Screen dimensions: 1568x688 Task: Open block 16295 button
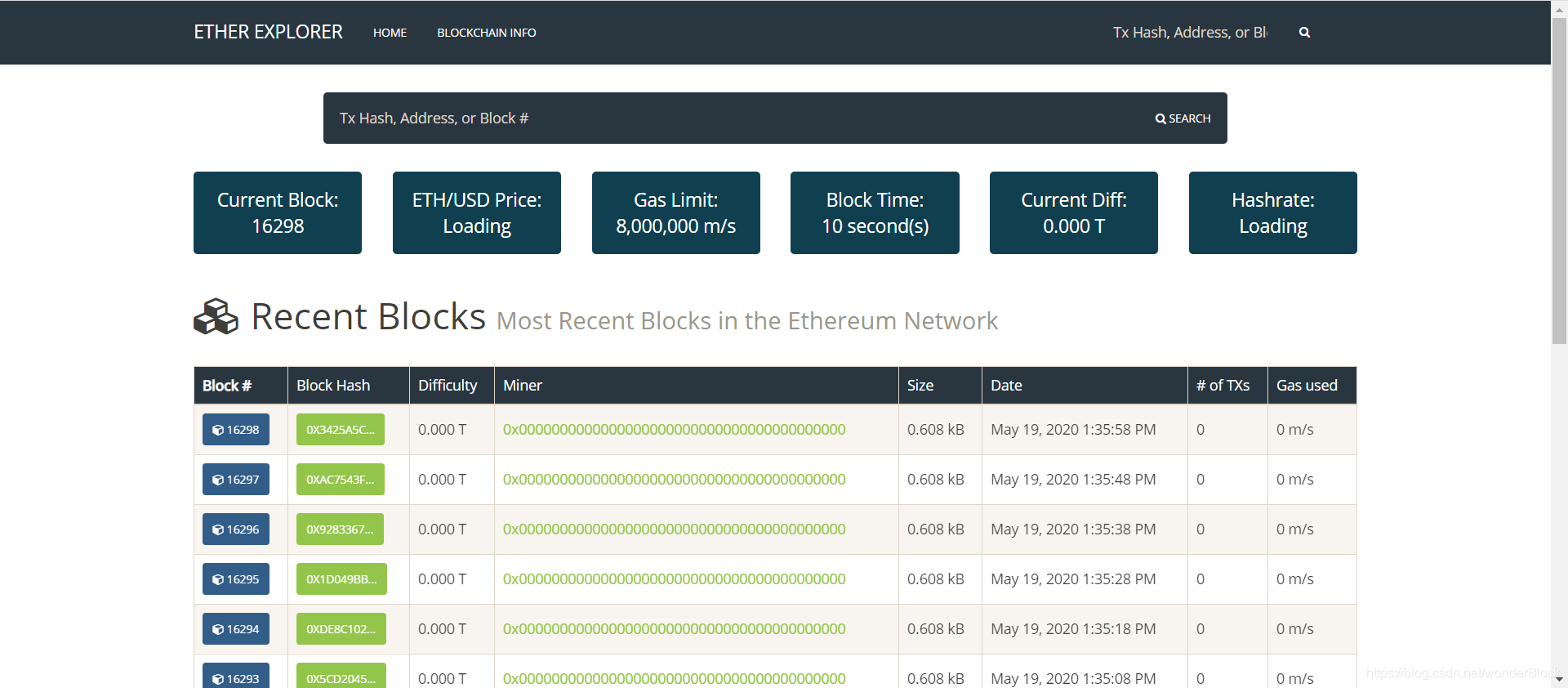(x=236, y=579)
